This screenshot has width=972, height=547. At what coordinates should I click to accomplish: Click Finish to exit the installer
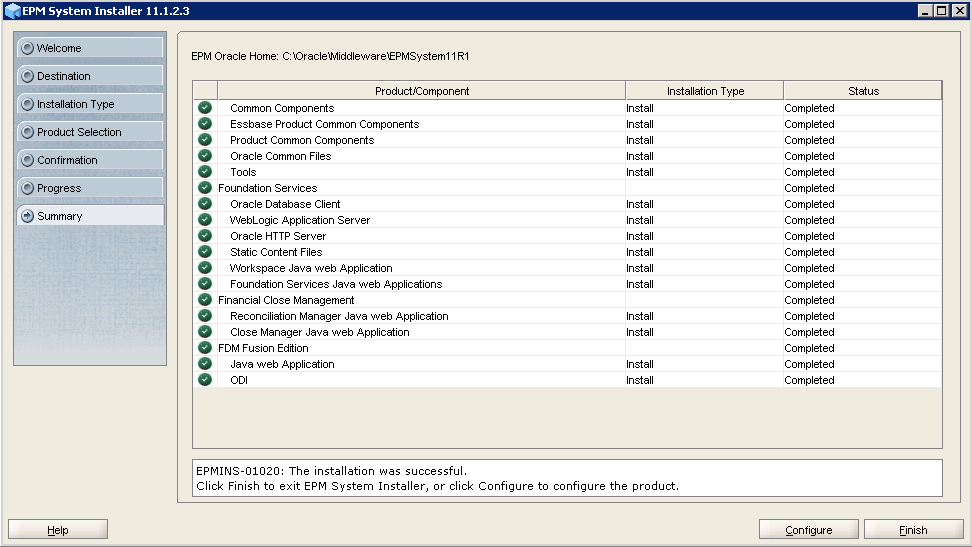coord(913,530)
